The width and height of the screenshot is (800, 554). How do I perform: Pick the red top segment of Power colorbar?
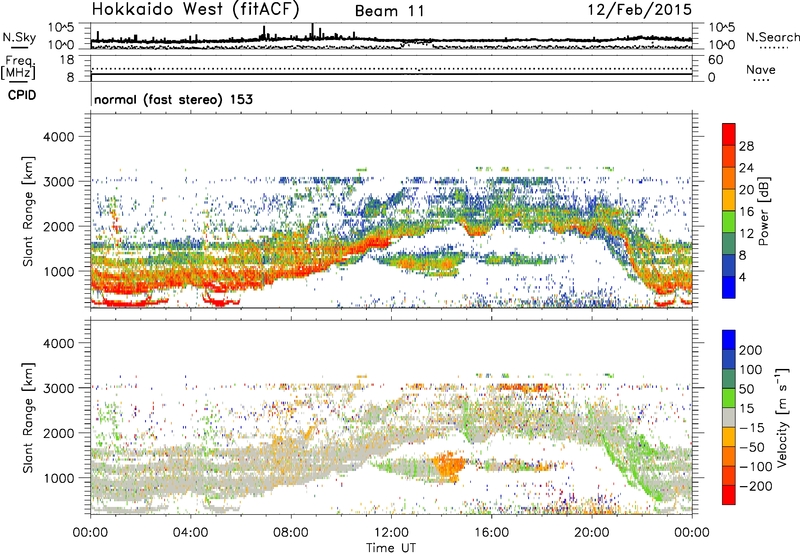(x=729, y=134)
